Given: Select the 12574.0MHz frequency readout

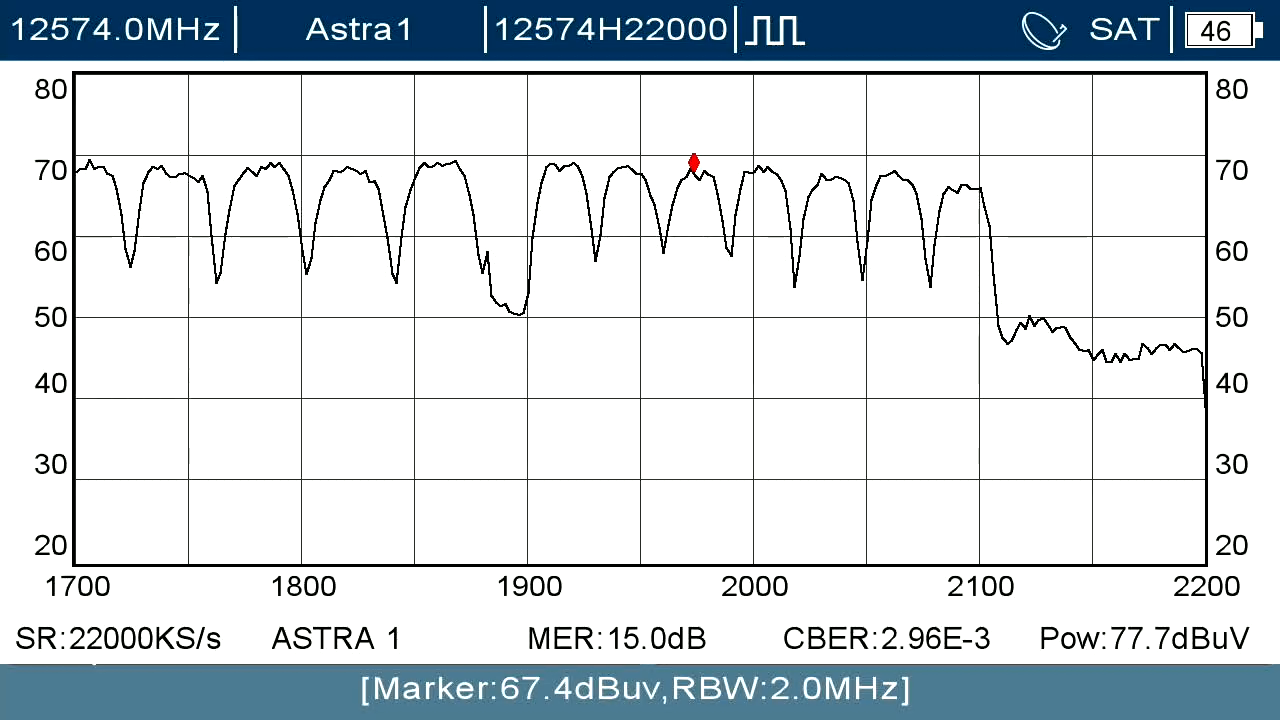Looking at the screenshot, I should pyautogui.click(x=115, y=30).
